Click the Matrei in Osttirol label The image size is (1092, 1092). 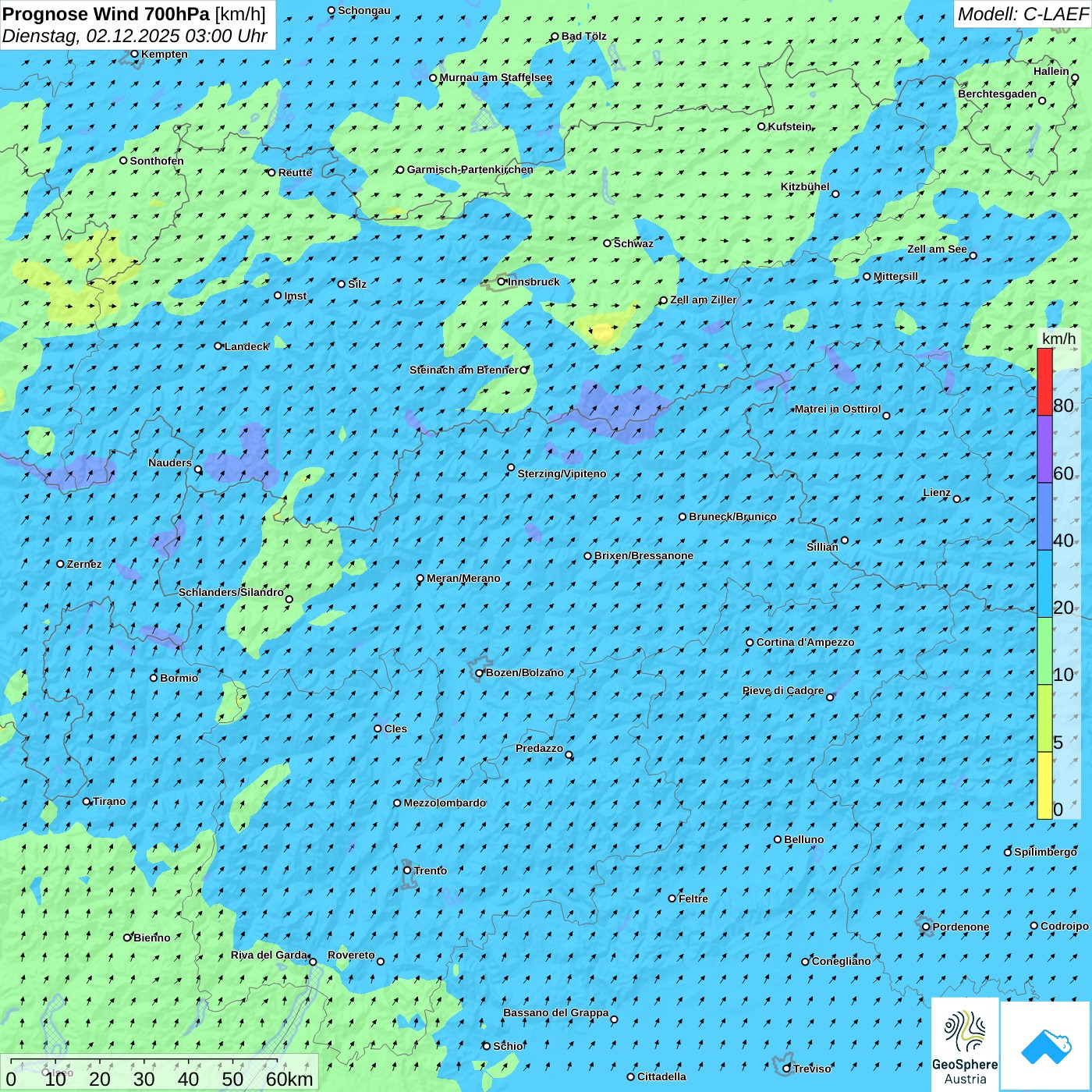pos(837,409)
